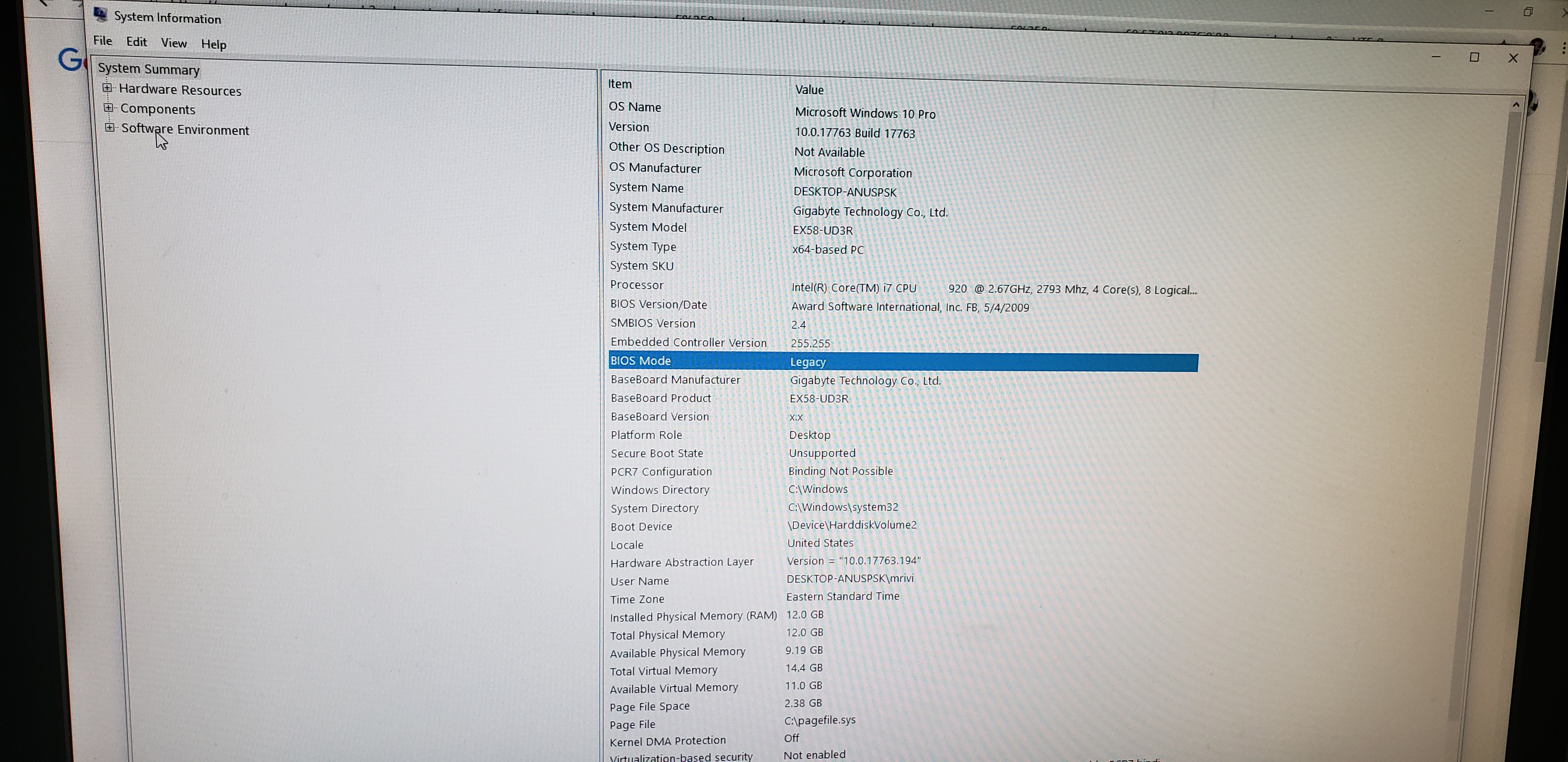Select the BIOS Version/Date row
Viewport: 1568px width, 762px height.
903,306
